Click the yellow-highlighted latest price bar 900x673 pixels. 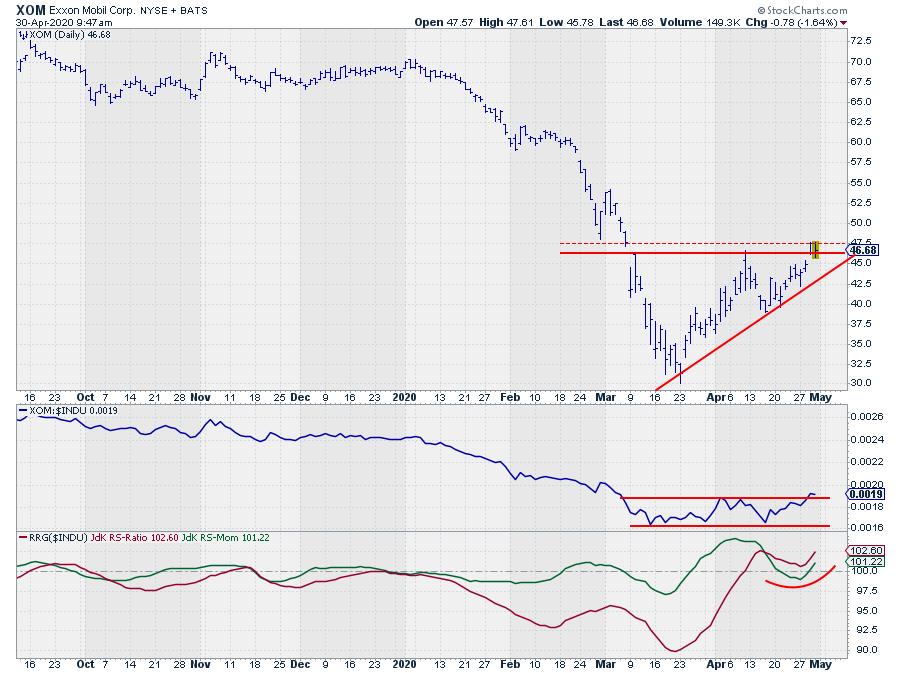click(815, 250)
